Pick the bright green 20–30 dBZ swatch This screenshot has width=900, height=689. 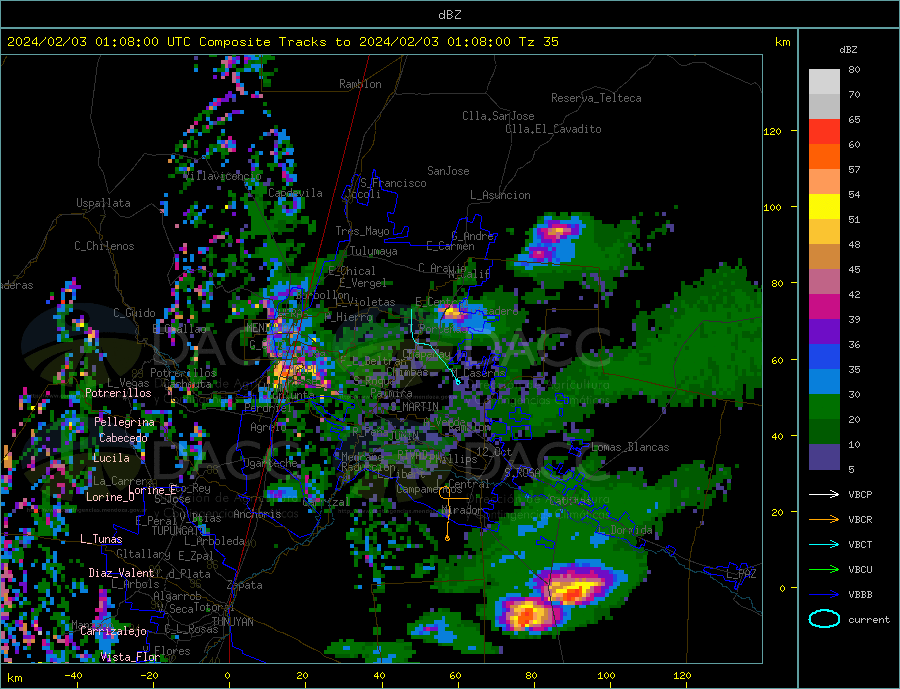coord(824,407)
